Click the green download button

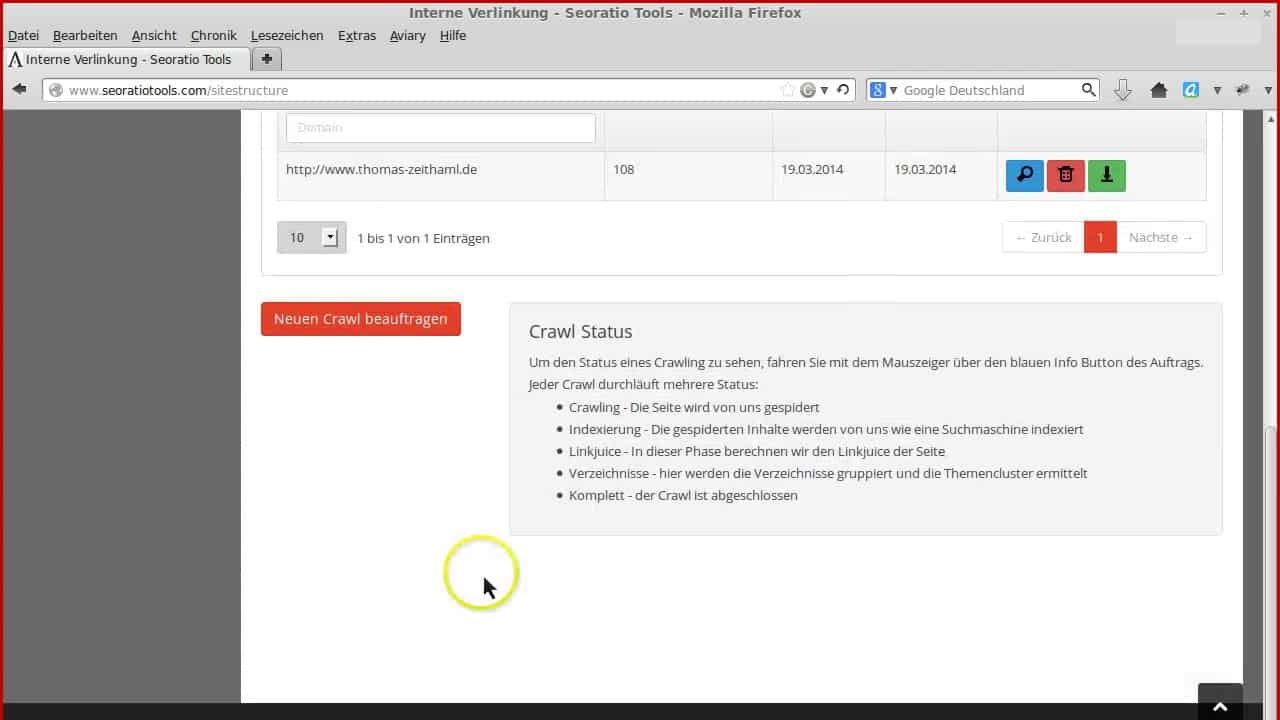pos(1106,175)
